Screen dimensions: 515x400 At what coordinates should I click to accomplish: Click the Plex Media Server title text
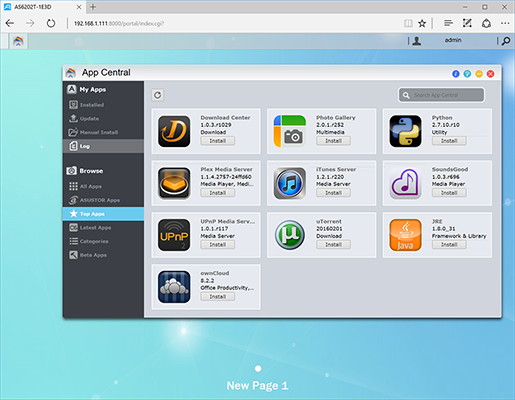[x=227, y=169]
